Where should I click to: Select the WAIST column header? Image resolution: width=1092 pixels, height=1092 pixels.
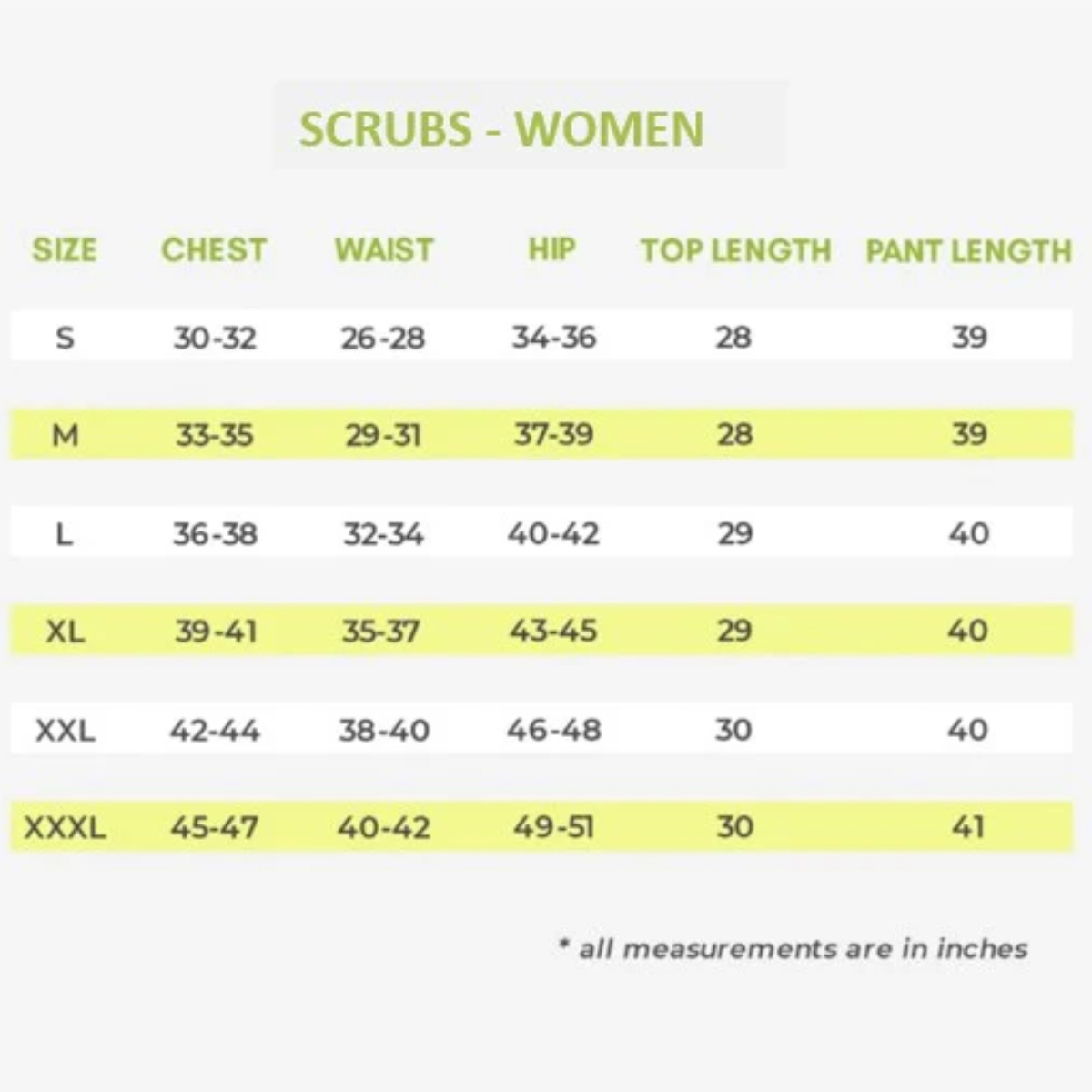pos(384,250)
